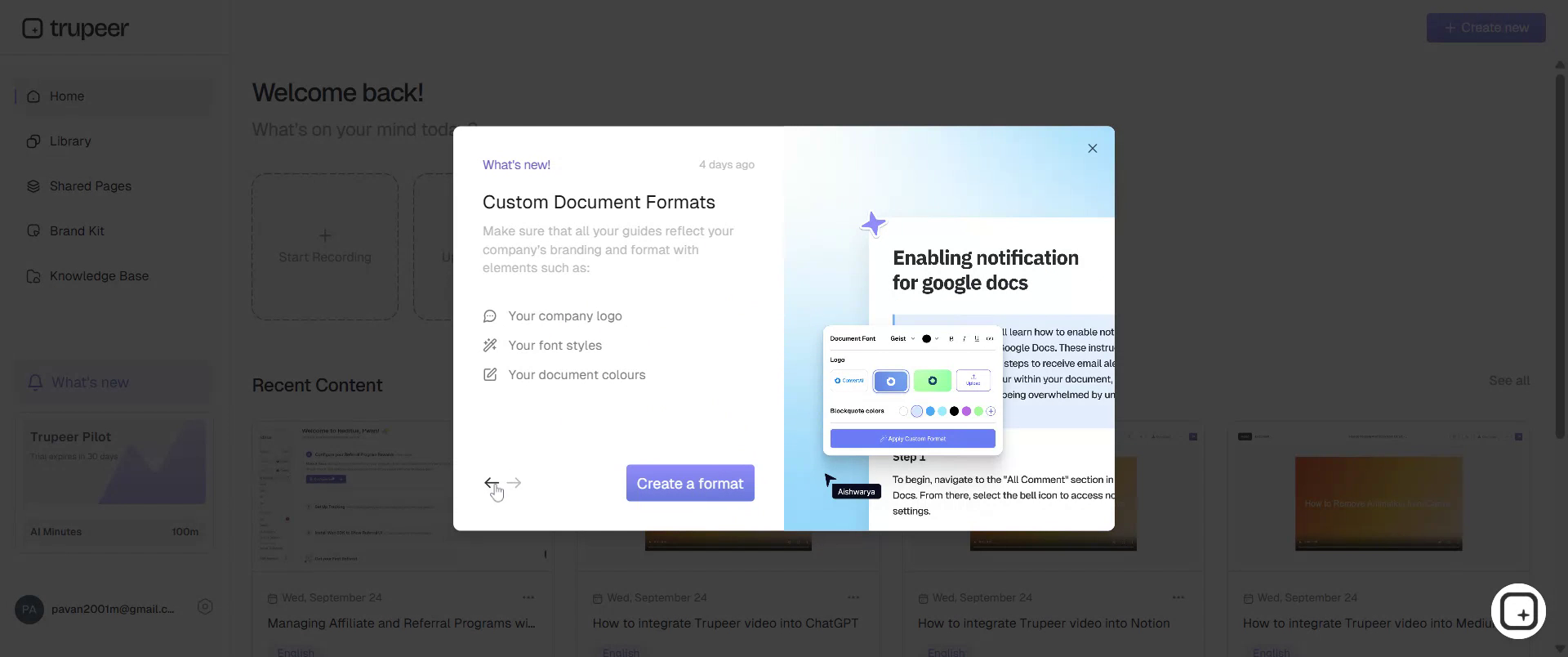This screenshot has width=1568, height=657.
Task: Click the What's new bell icon
Action: pos(35,382)
